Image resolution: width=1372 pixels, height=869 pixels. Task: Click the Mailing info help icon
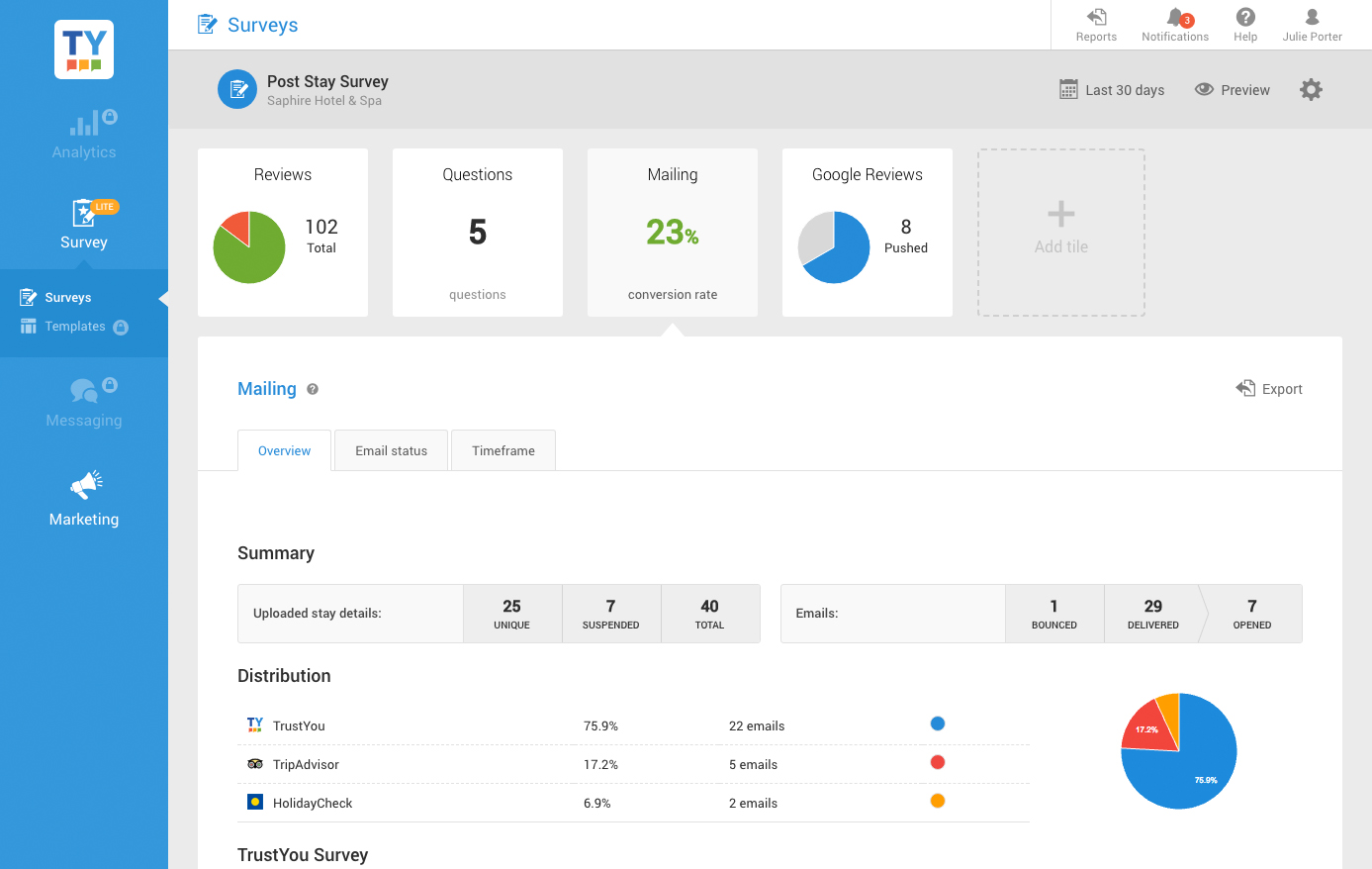click(x=313, y=390)
